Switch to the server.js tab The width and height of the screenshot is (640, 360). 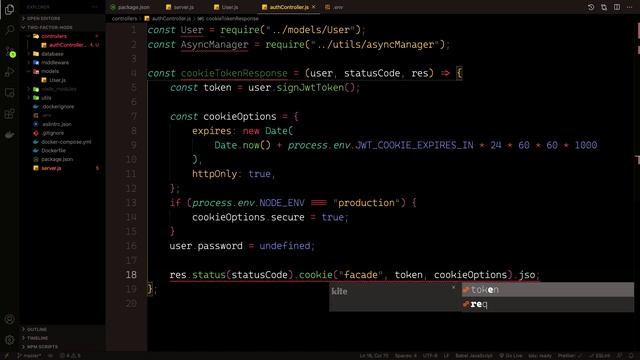tap(180, 7)
